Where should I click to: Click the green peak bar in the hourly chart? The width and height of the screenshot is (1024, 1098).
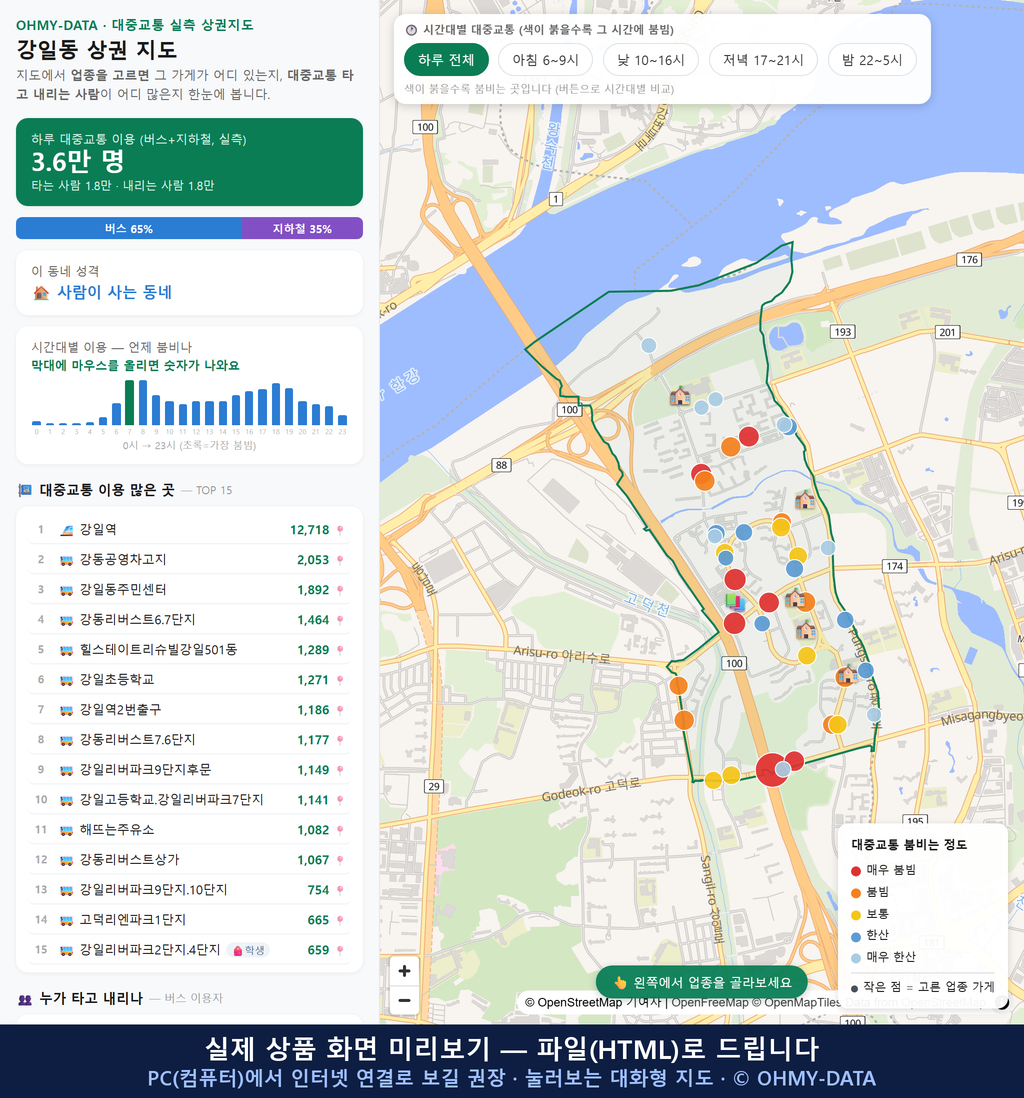point(130,403)
